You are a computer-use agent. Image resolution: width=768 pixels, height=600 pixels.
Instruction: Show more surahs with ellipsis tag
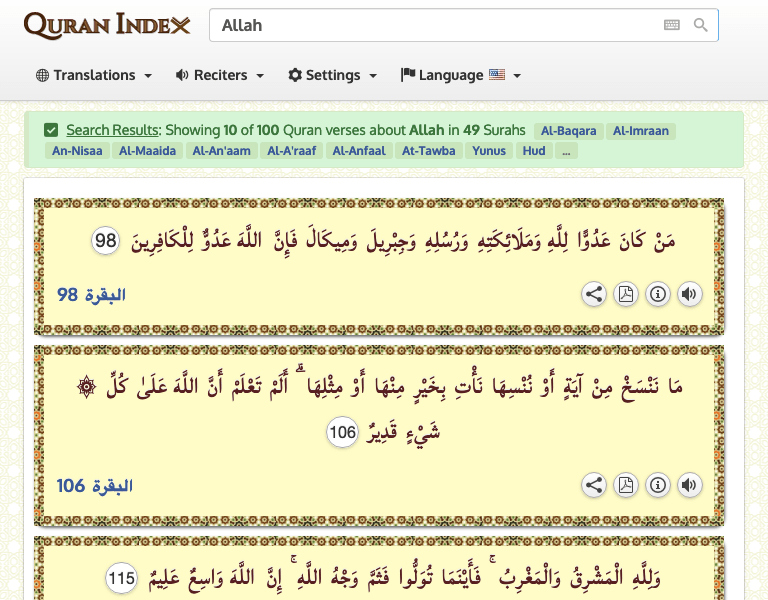[x=566, y=151]
